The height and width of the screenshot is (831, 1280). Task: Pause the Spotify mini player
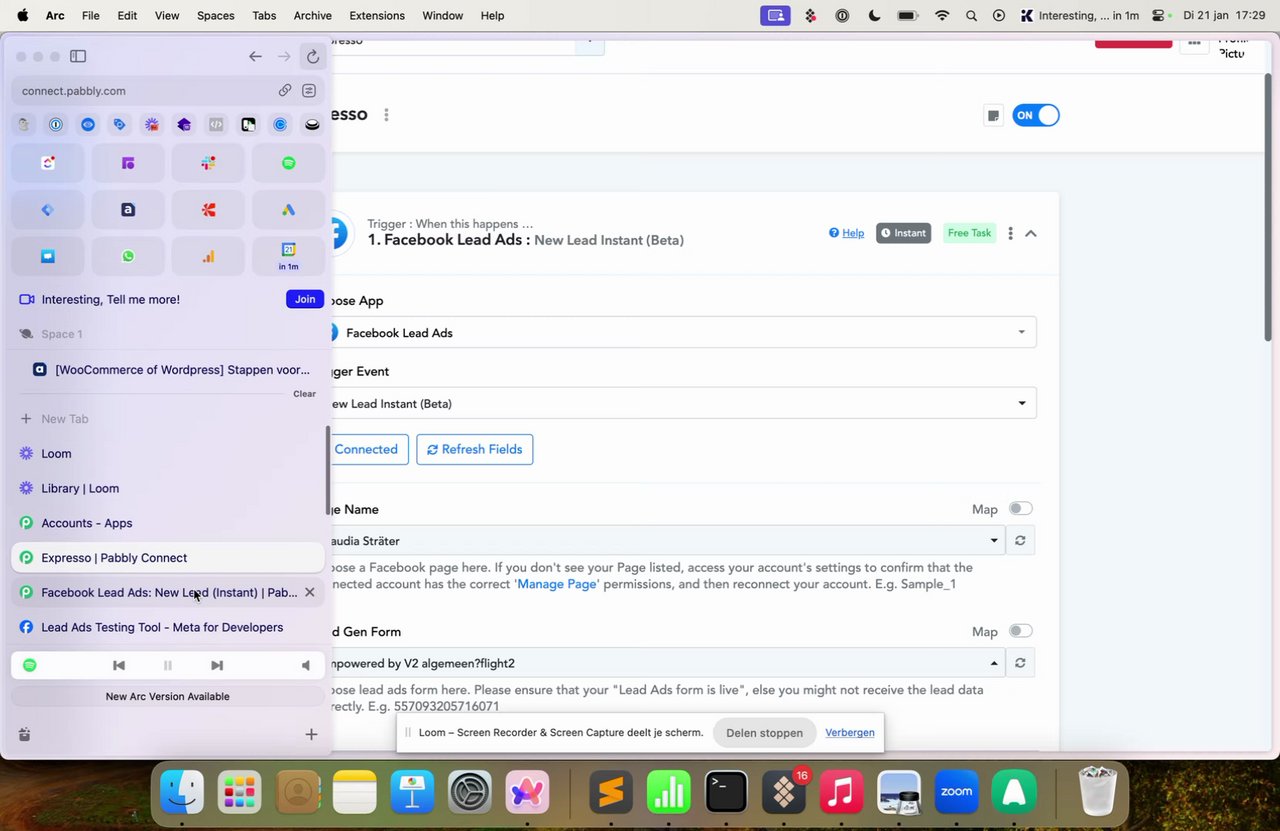tap(168, 665)
